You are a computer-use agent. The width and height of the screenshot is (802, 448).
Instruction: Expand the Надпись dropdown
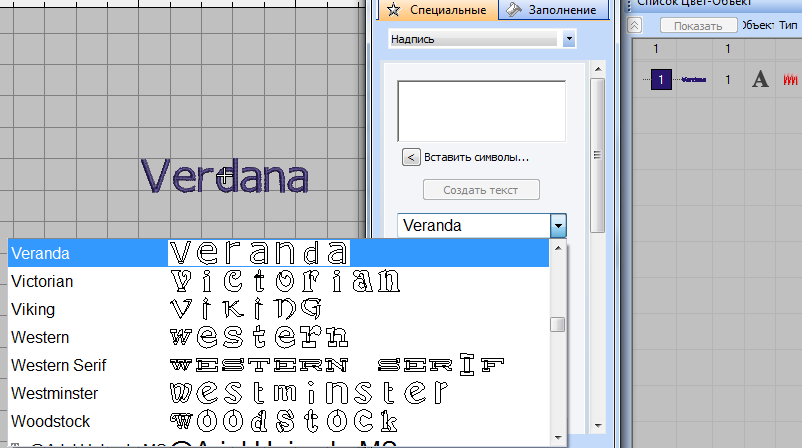pyautogui.click(x=569, y=39)
